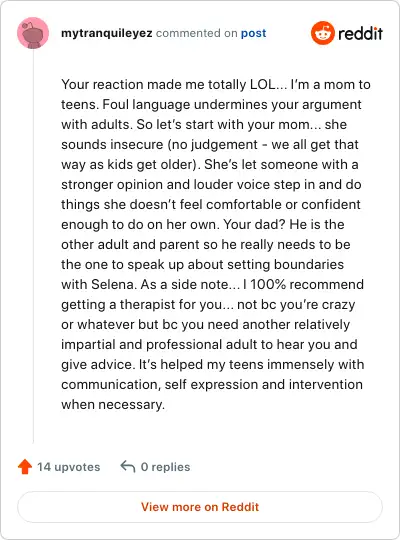Click the orange Reddit Snoo logo icon
Screen dimensions: 400x540
tap(322, 33)
